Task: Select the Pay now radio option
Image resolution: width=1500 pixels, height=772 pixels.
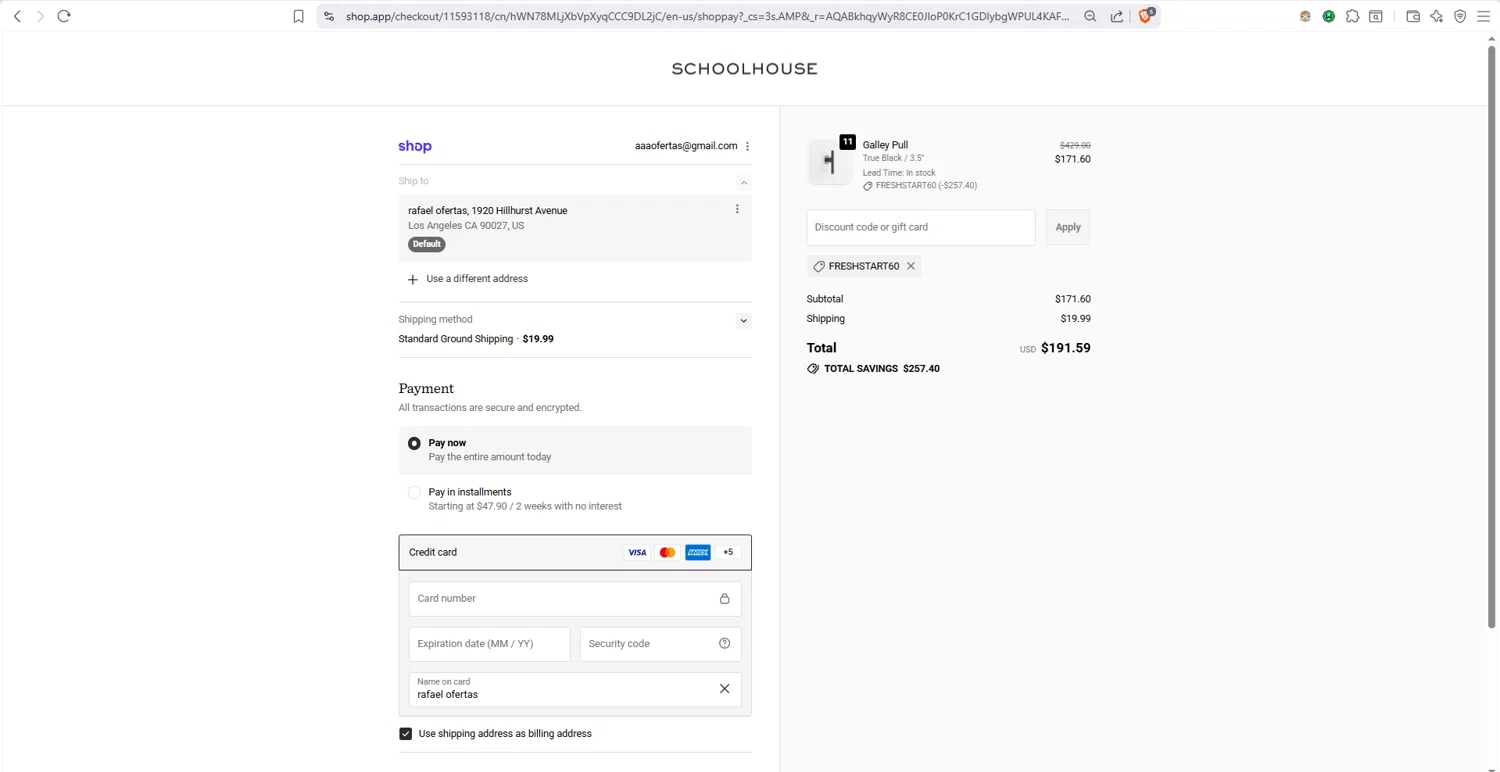Action: click(414, 443)
